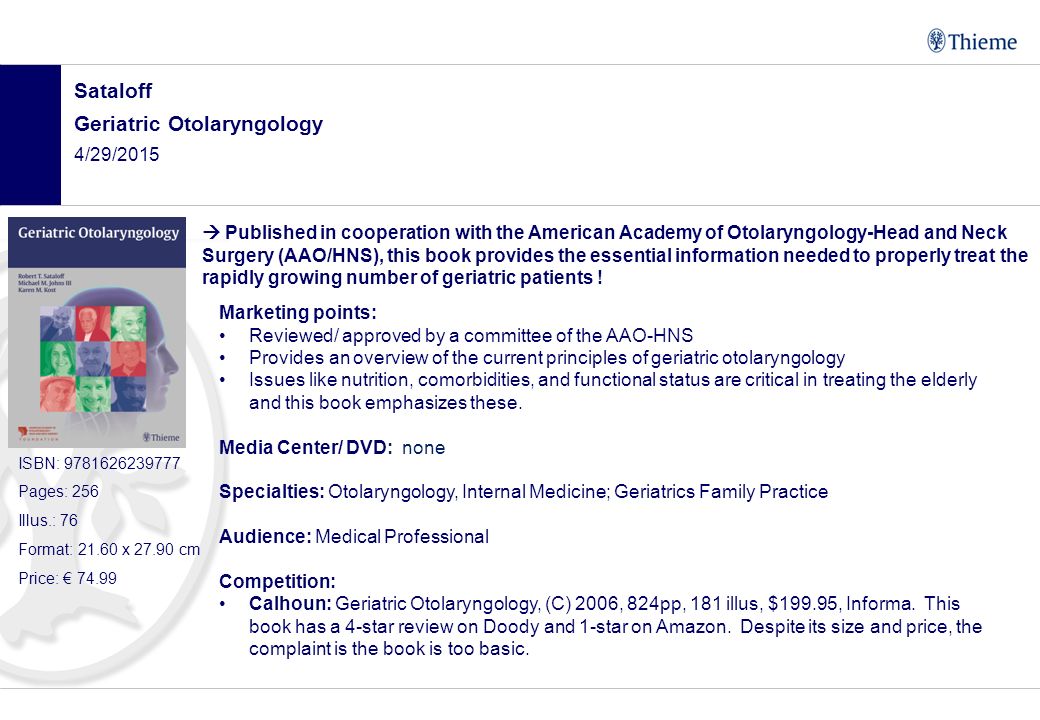
Task: Click the 'Marketing points:' heading
Action: point(298,312)
